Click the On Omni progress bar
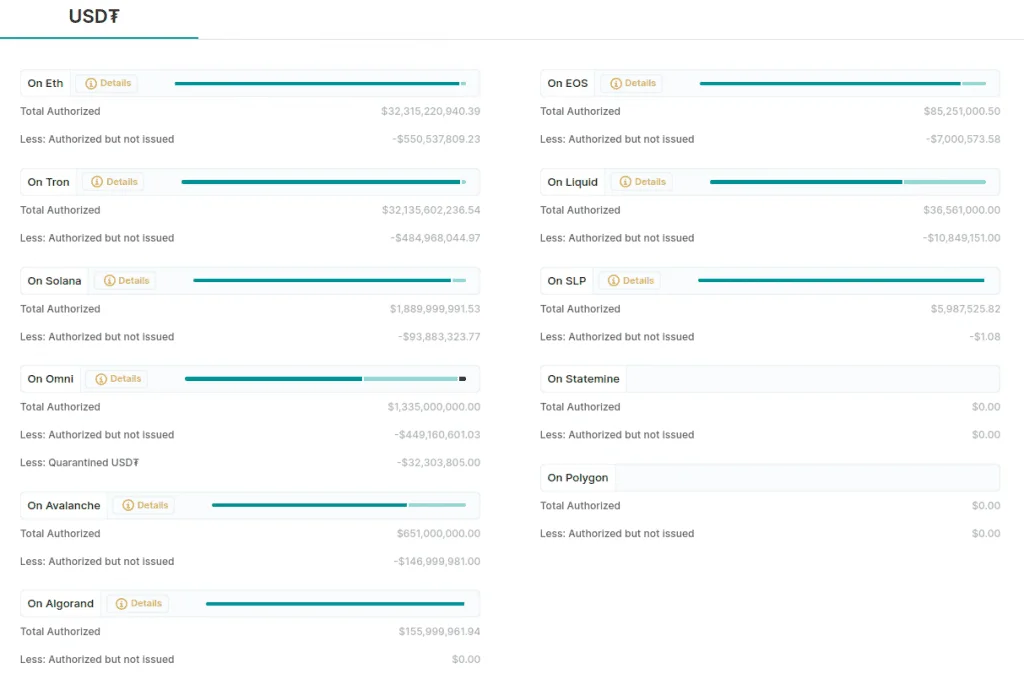Image resolution: width=1024 pixels, height=674 pixels. click(x=325, y=379)
